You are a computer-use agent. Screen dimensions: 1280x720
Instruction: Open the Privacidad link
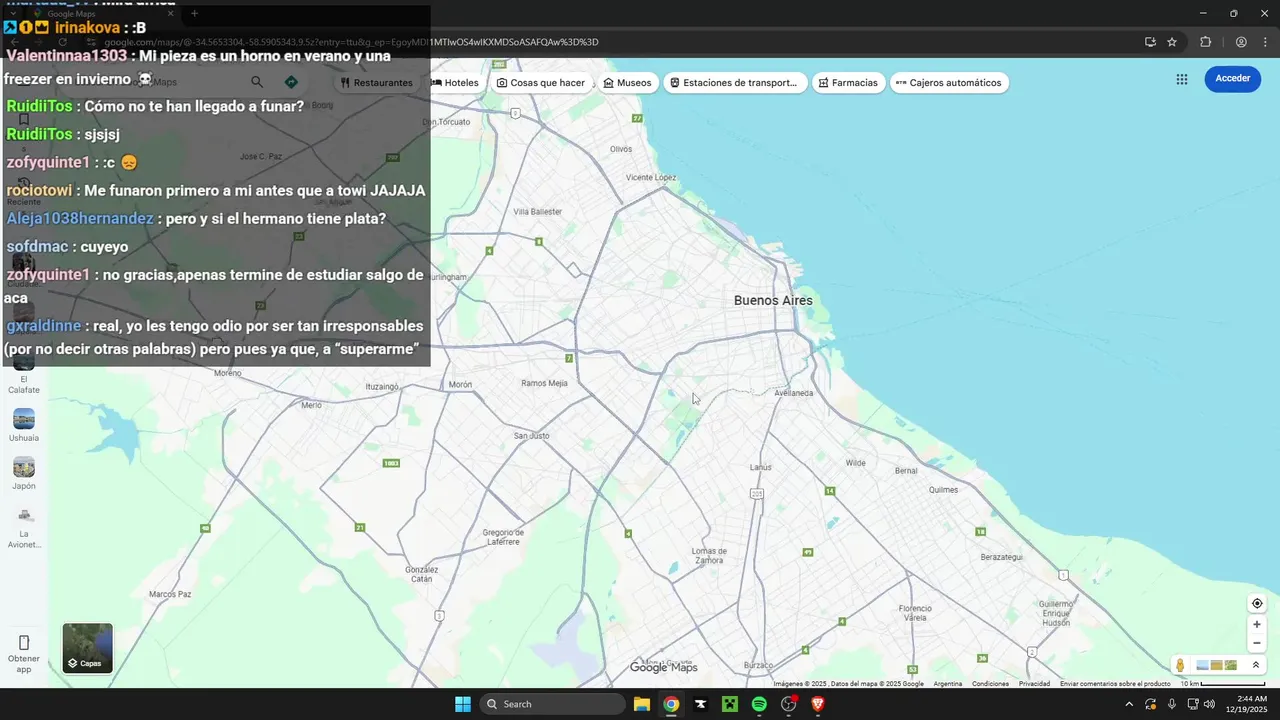1034,684
